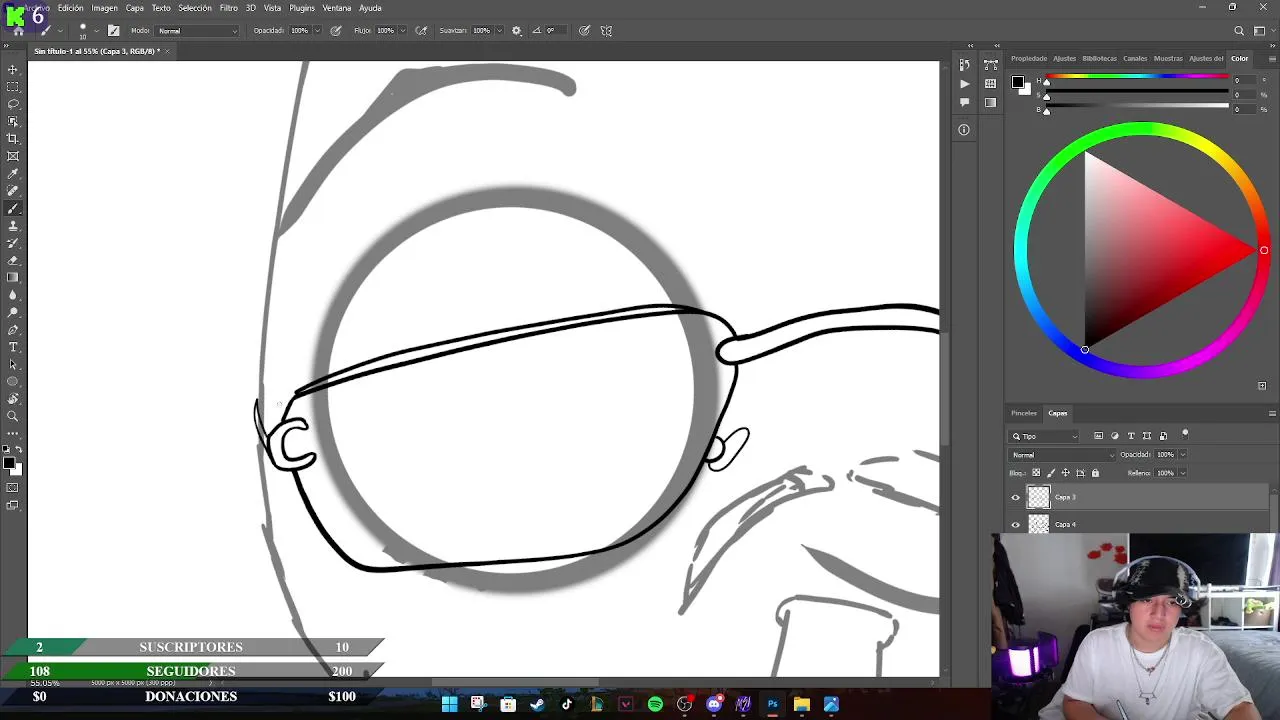This screenshot has width=1280, height=720.
Task: Open Windows Start menu
Action: pos(449,704)
